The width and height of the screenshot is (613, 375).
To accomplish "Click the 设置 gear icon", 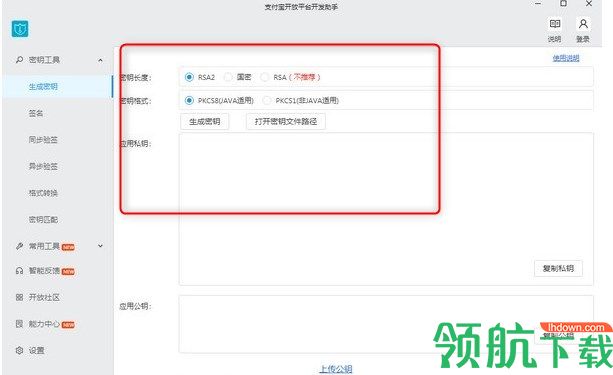I will coord(19,350).
